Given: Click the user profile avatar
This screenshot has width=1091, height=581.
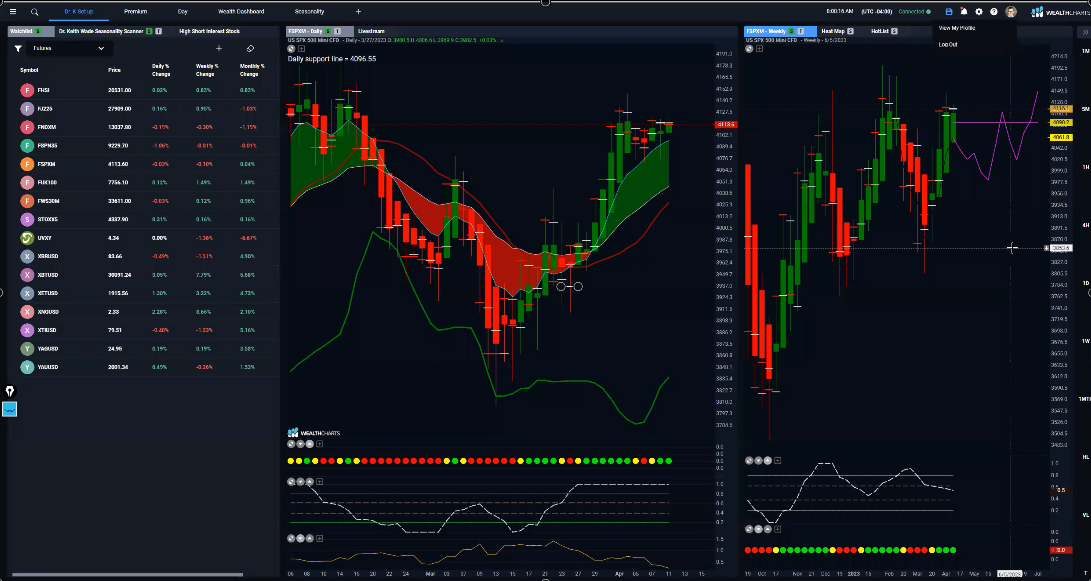Looking at the screenshot, I should click(x=1011, y=12).
